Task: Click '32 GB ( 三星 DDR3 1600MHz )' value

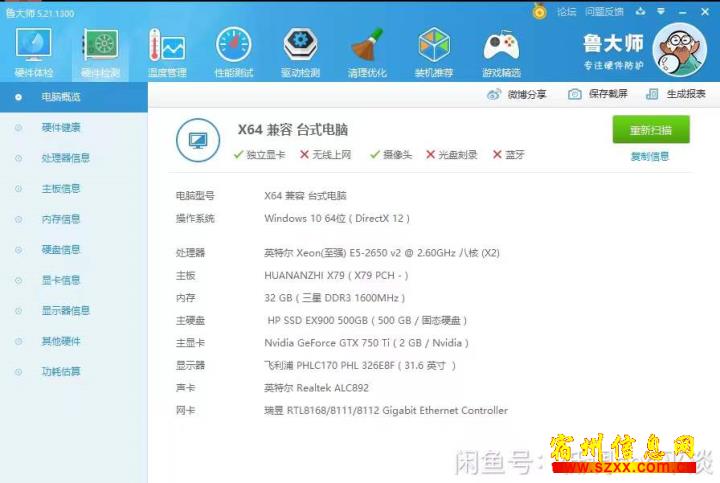Action: coord(335,298)
